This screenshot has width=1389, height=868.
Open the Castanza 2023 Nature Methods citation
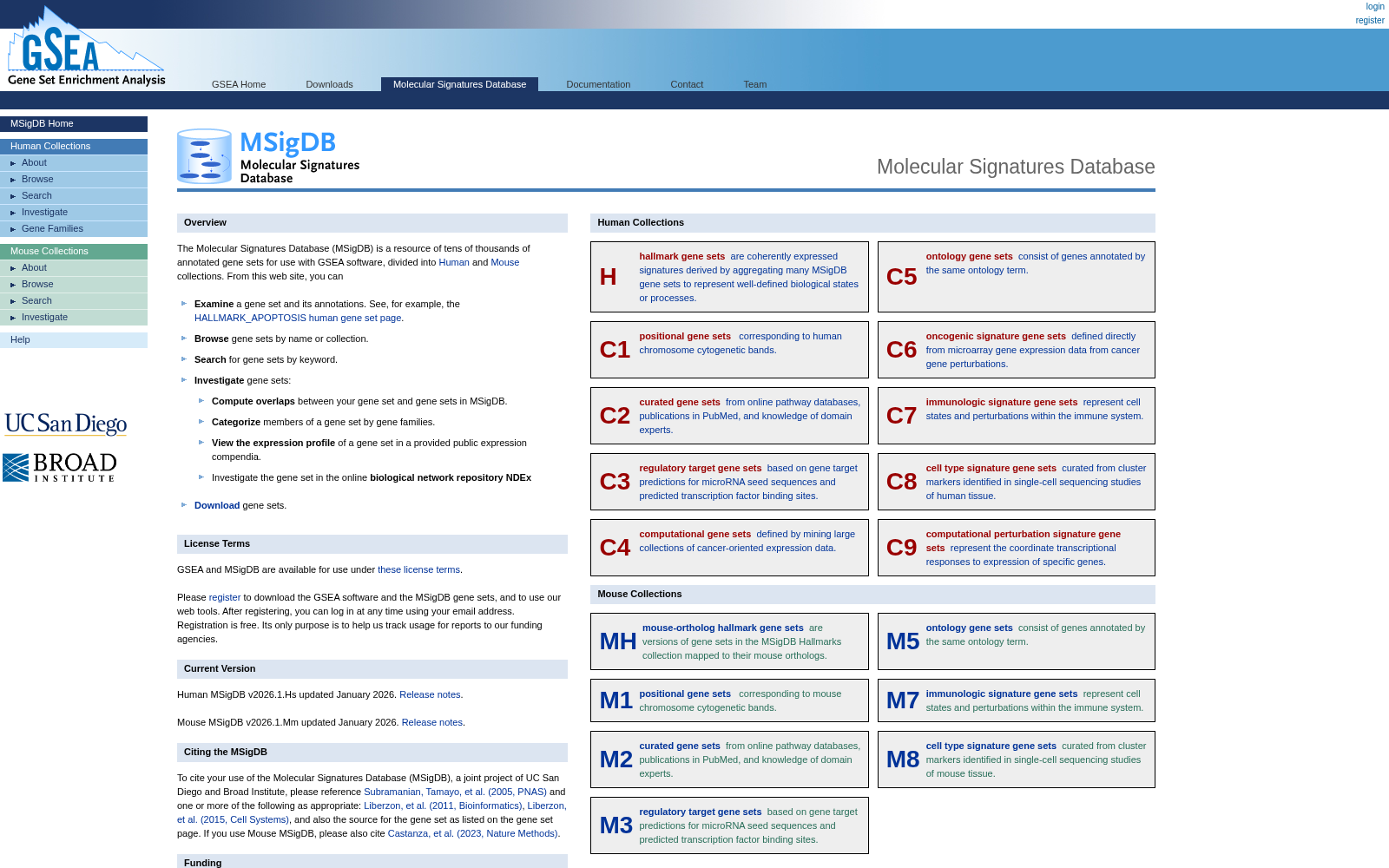tap(473, 833)
